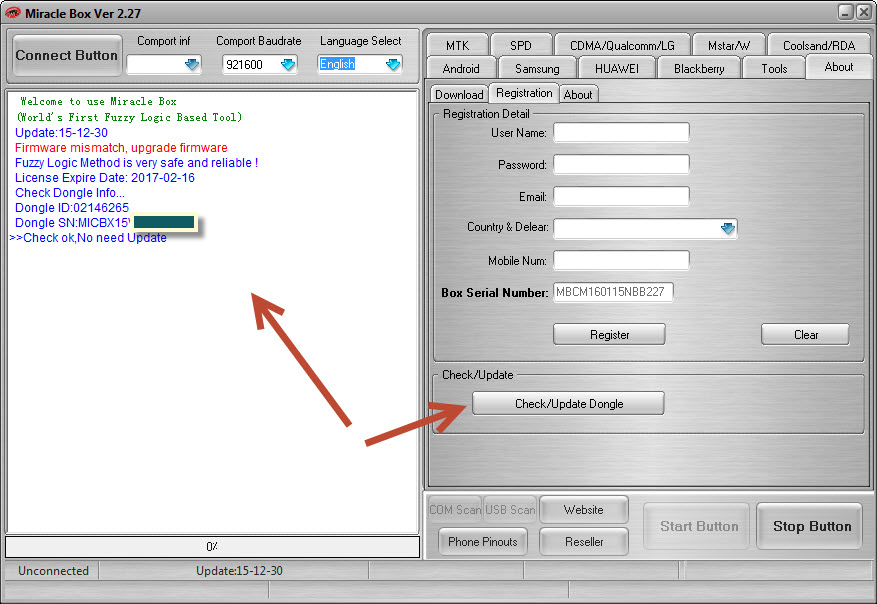Open the Comport inf dropdown arrow
The image size is (877, 604).
(x=192, y=64)
